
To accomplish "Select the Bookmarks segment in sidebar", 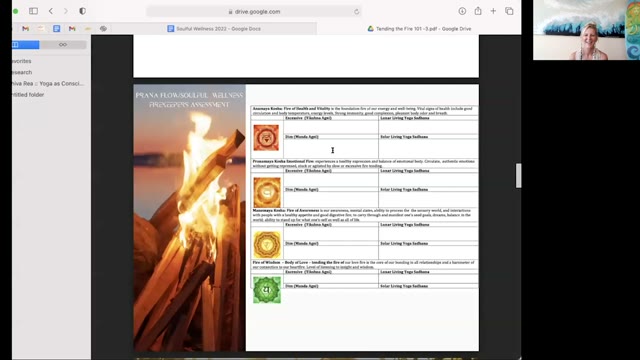I will (26, 44).
